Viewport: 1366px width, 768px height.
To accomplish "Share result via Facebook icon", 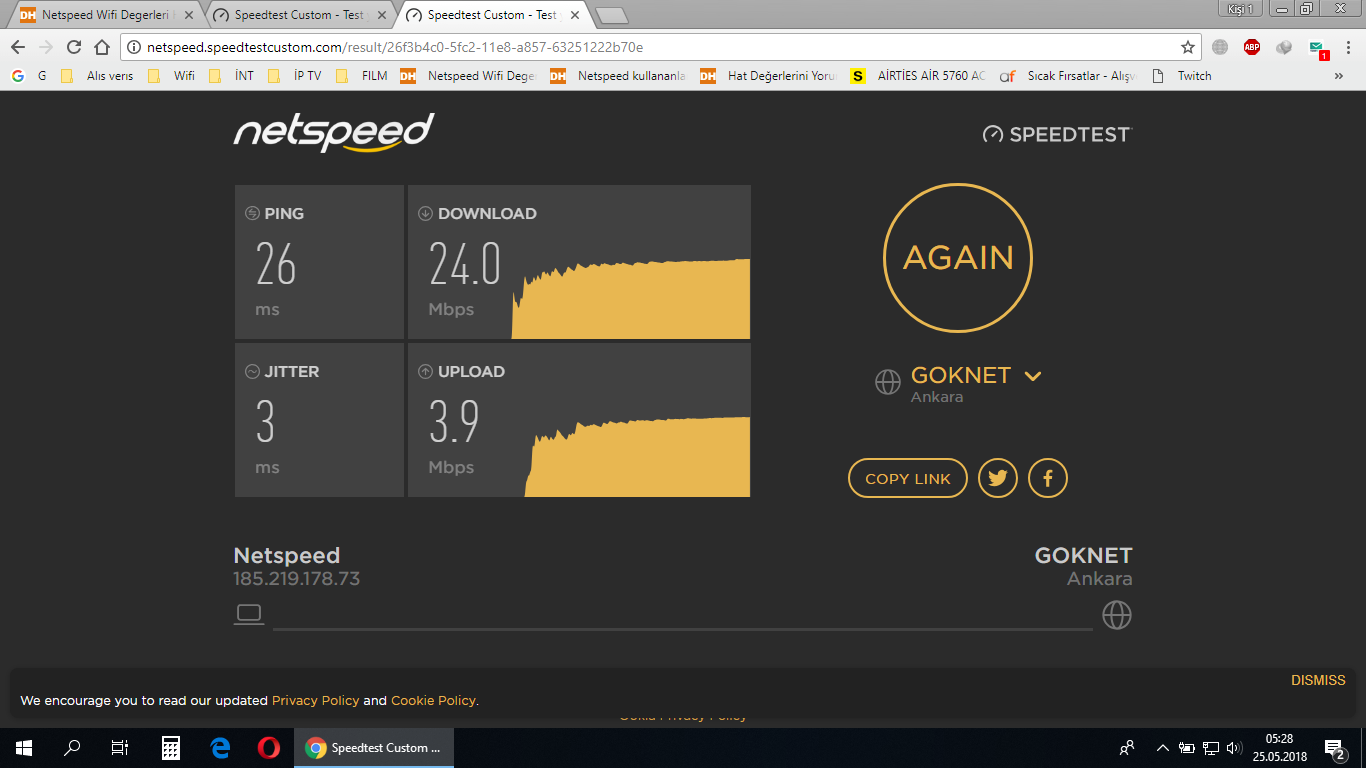I will click(x=1048, y=478).
